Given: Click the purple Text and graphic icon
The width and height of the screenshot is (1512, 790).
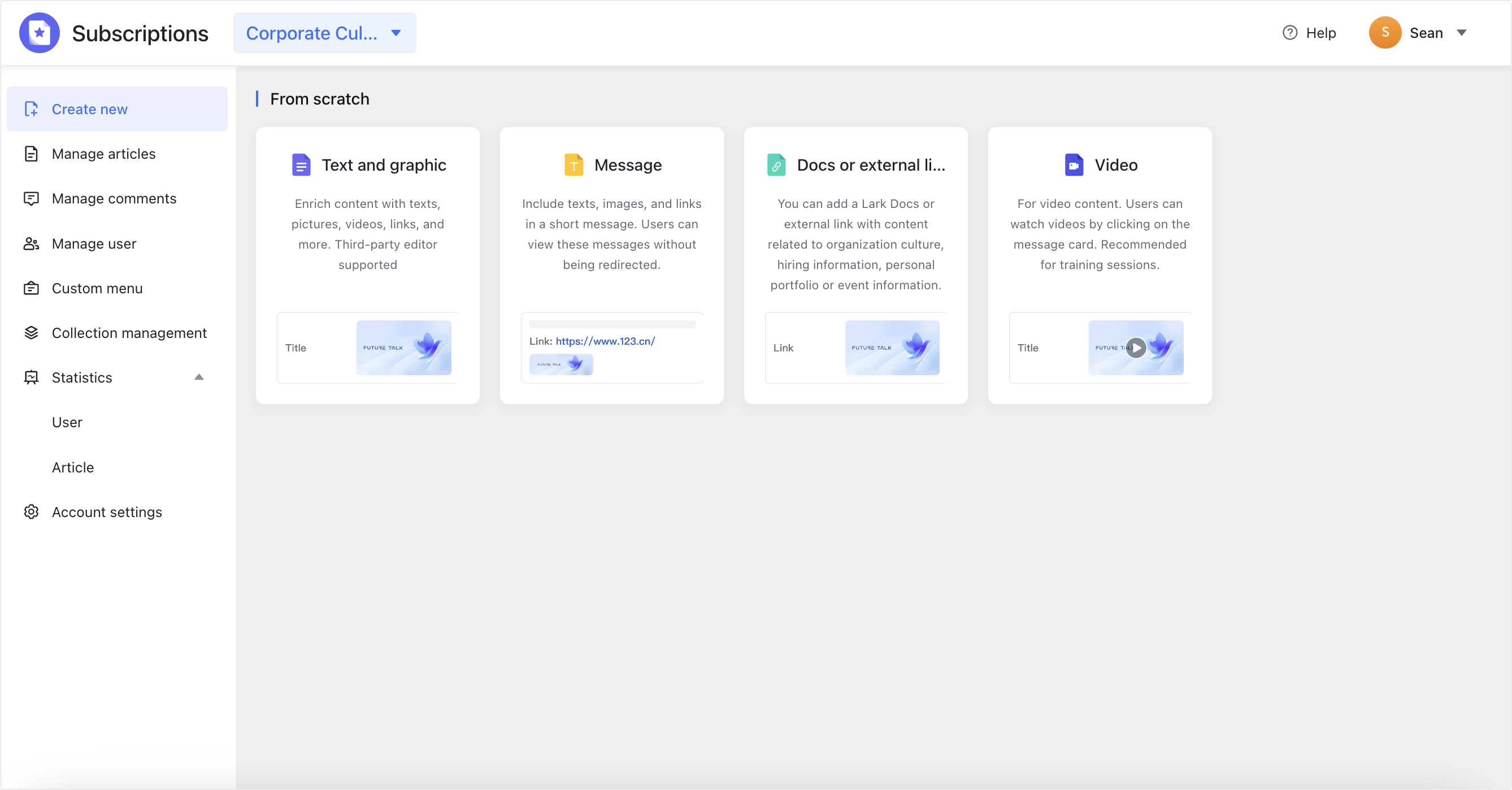Looking at the screenshot, I should (301, 165).
